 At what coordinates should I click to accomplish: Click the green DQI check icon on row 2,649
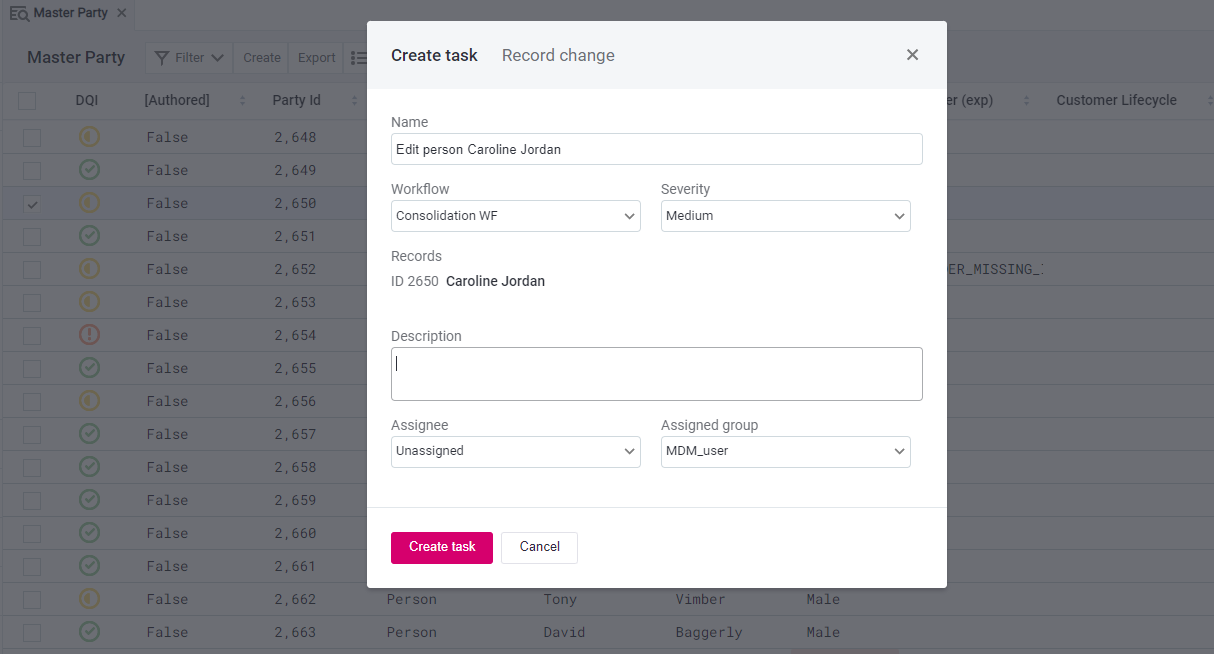click(x=89, y=170)
